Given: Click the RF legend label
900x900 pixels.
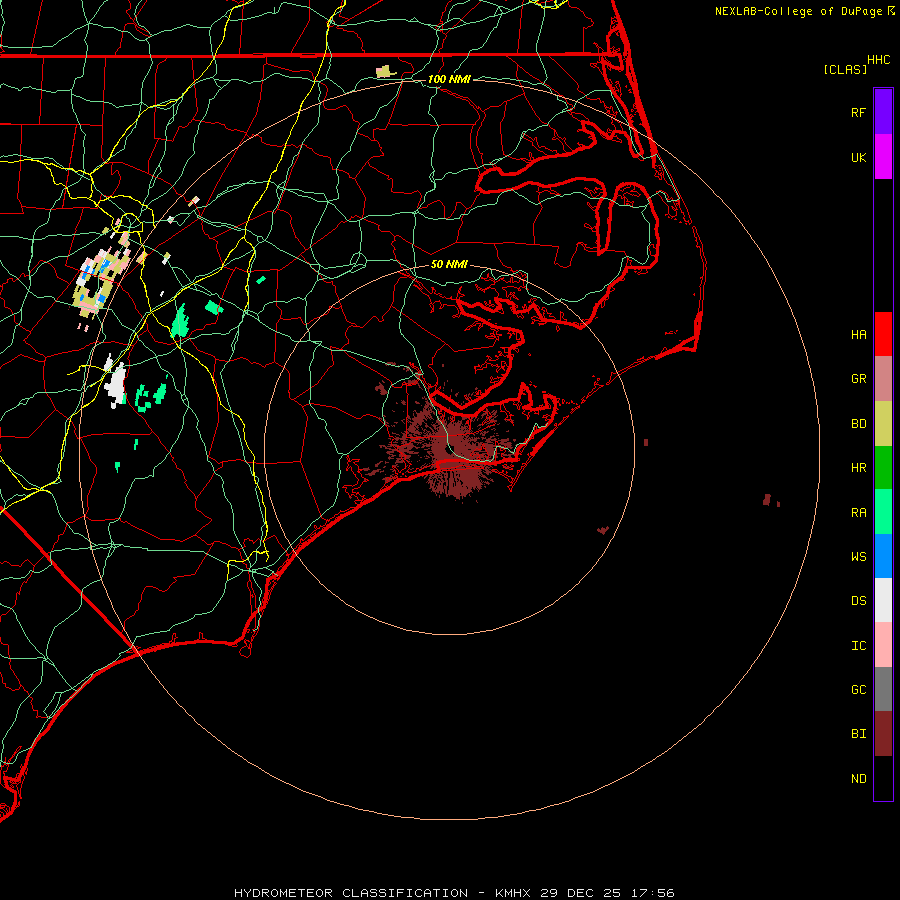Looking at the screenshot, I should [858, 112].
